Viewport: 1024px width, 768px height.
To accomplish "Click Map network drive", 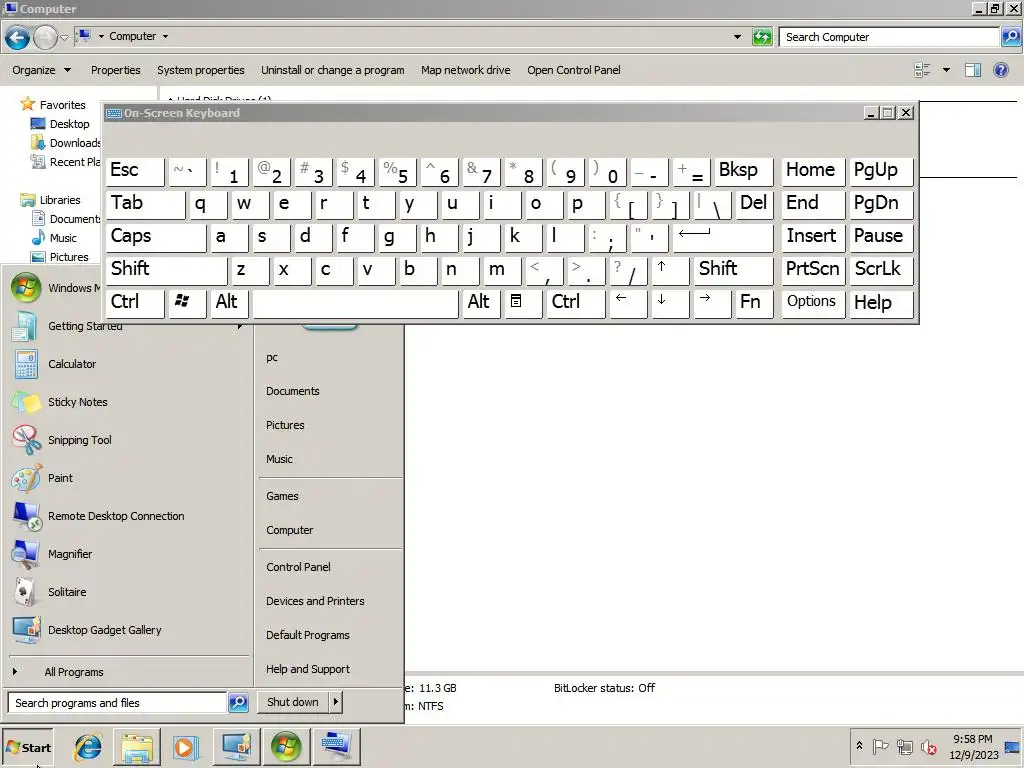I will 466,70.
